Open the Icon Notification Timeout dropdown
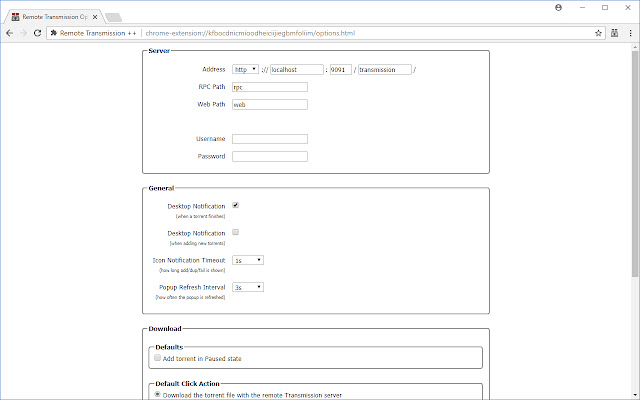Image resolution: width=640 pixels, height=400 pixels. (248, 260)
